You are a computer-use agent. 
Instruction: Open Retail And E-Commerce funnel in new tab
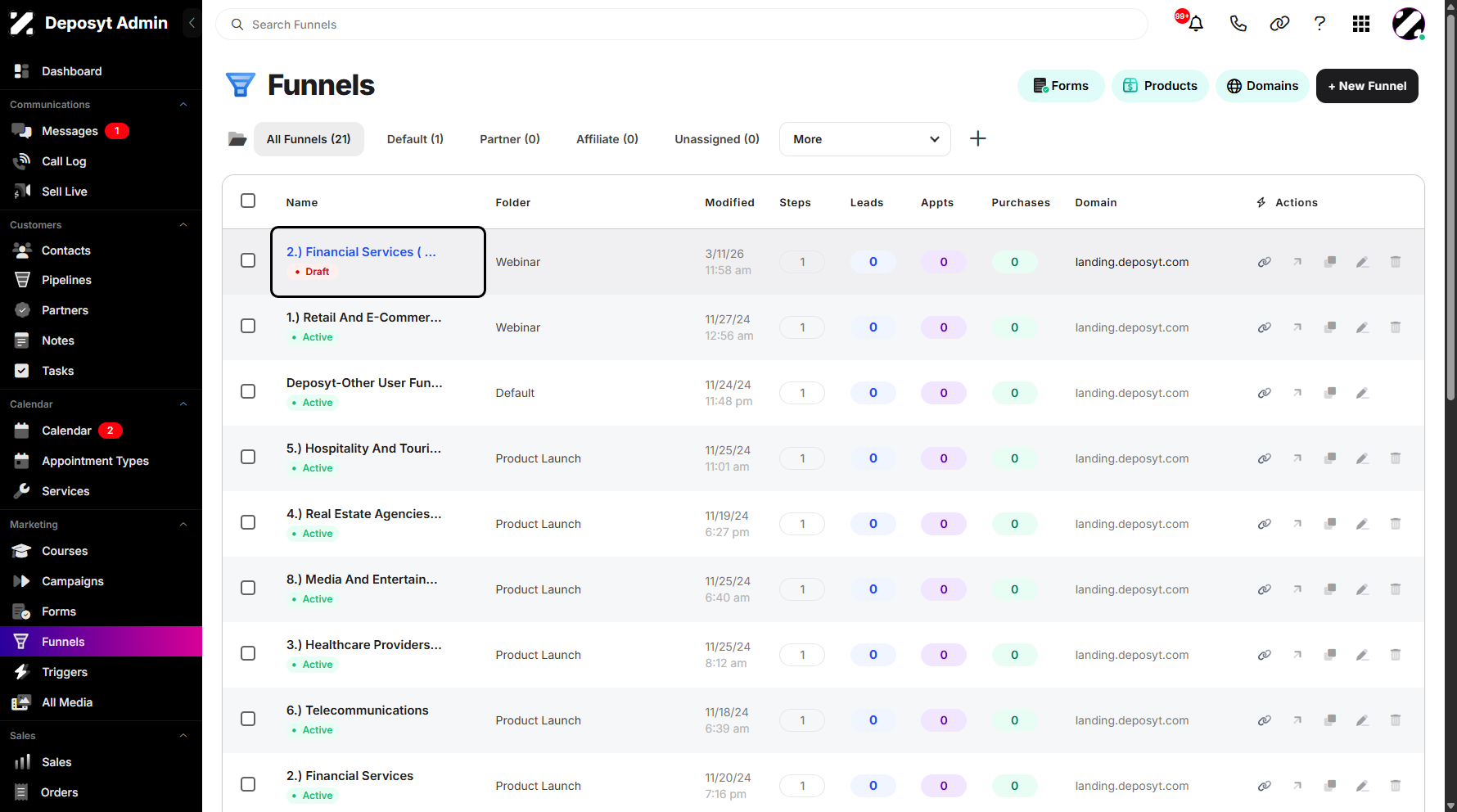tap(1297, 327)
